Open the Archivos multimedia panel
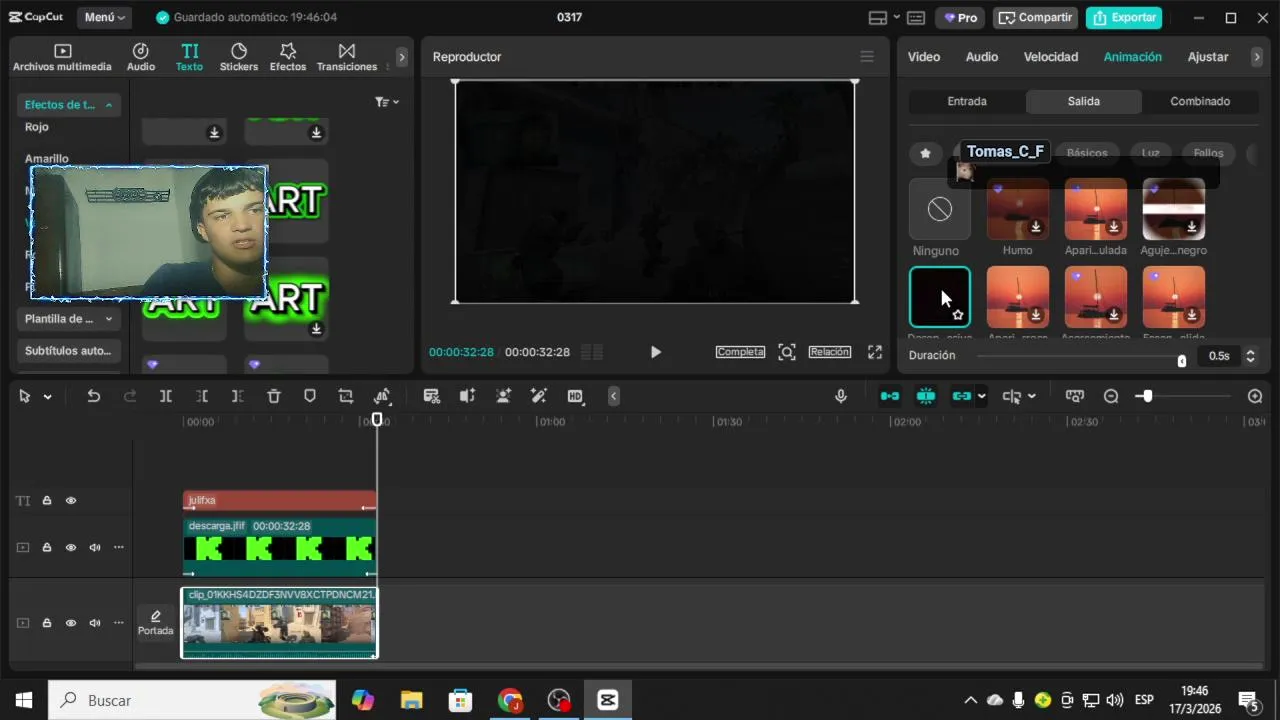 point(62,58)
